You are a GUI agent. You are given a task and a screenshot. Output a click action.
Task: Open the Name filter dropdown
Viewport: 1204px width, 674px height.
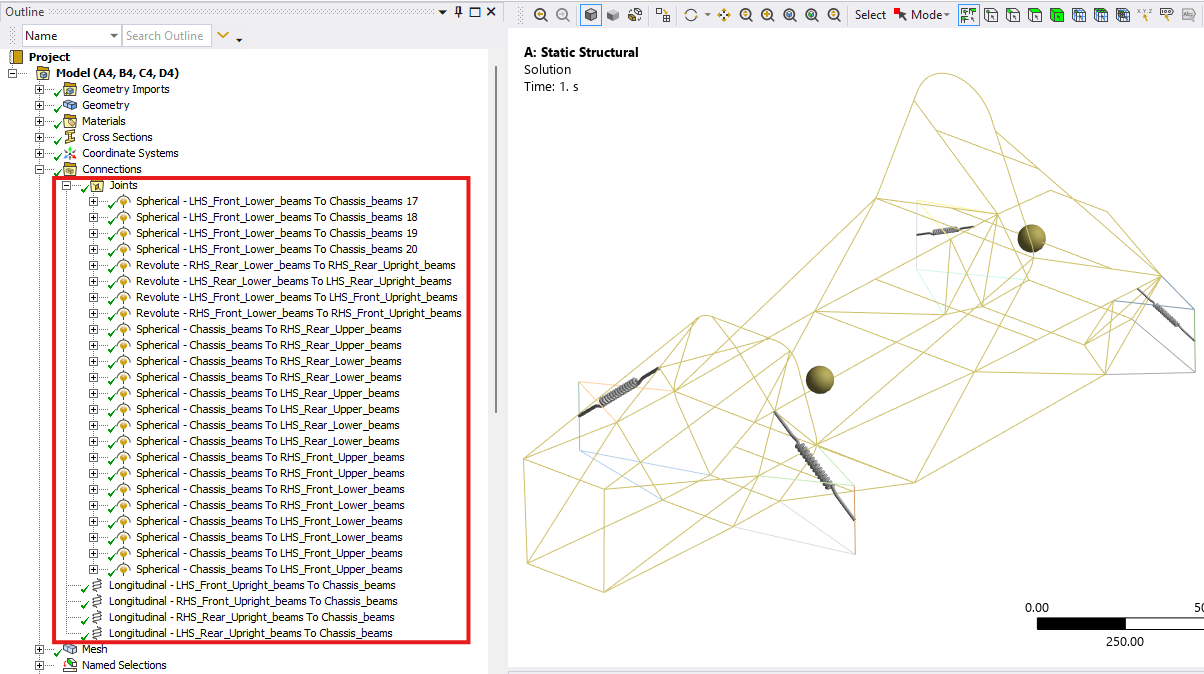[112, 36]
